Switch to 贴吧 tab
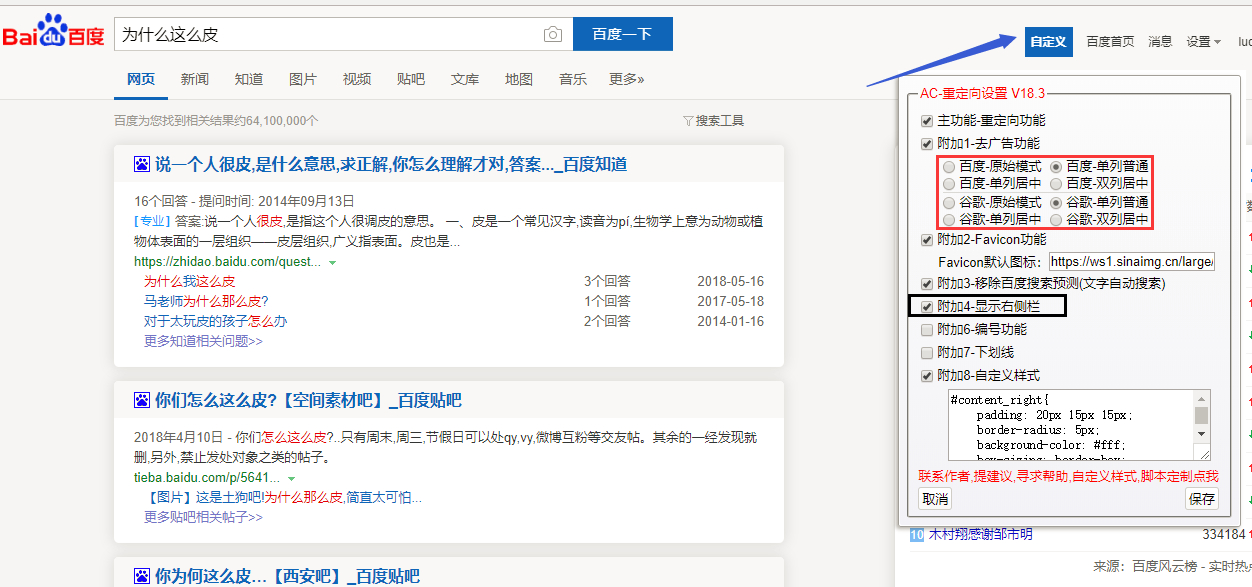Screen dimensions: 1252x587 (411, 79)
